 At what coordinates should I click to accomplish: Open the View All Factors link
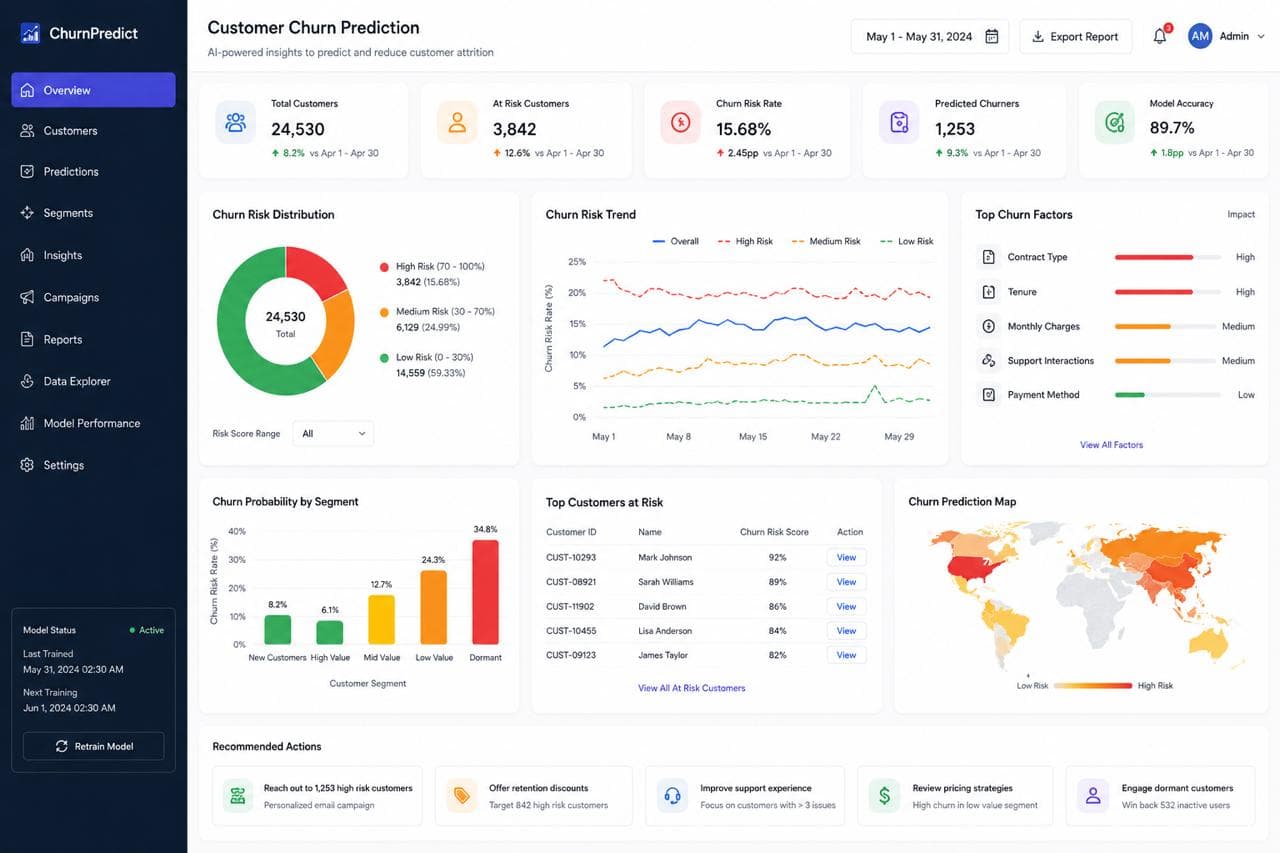point(1111,445)
